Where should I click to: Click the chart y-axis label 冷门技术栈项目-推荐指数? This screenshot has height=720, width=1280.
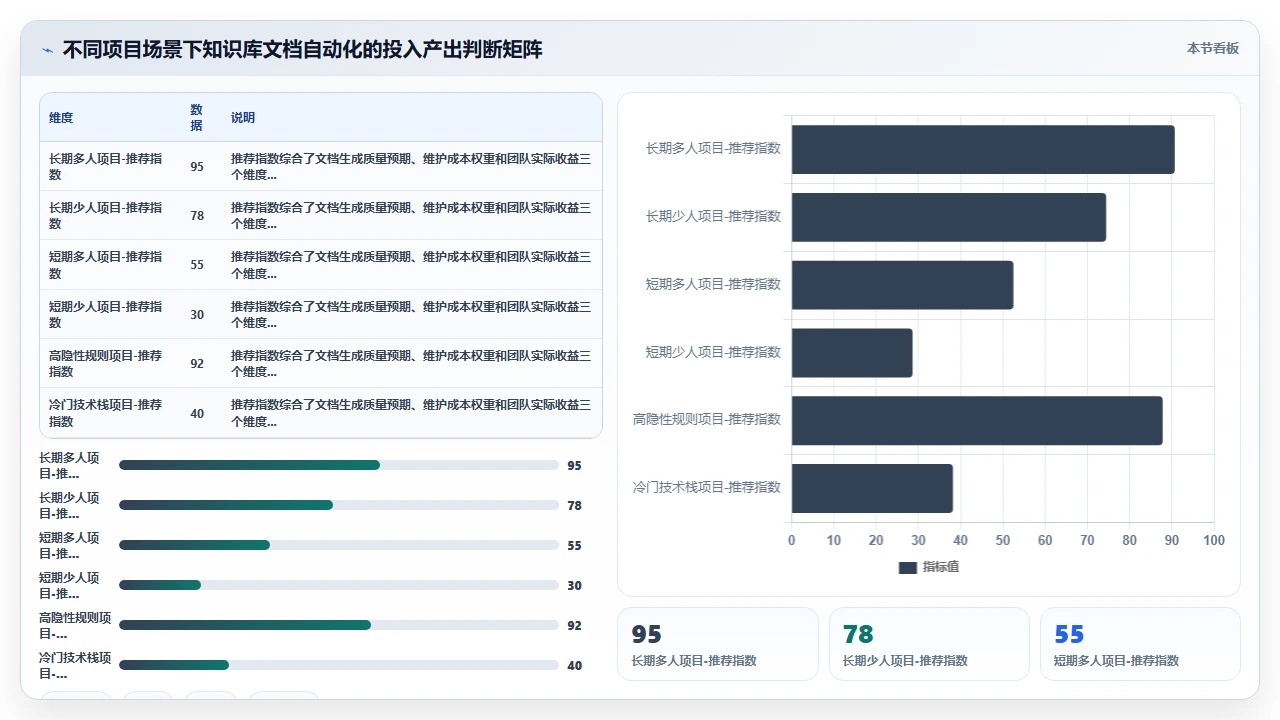706,487
